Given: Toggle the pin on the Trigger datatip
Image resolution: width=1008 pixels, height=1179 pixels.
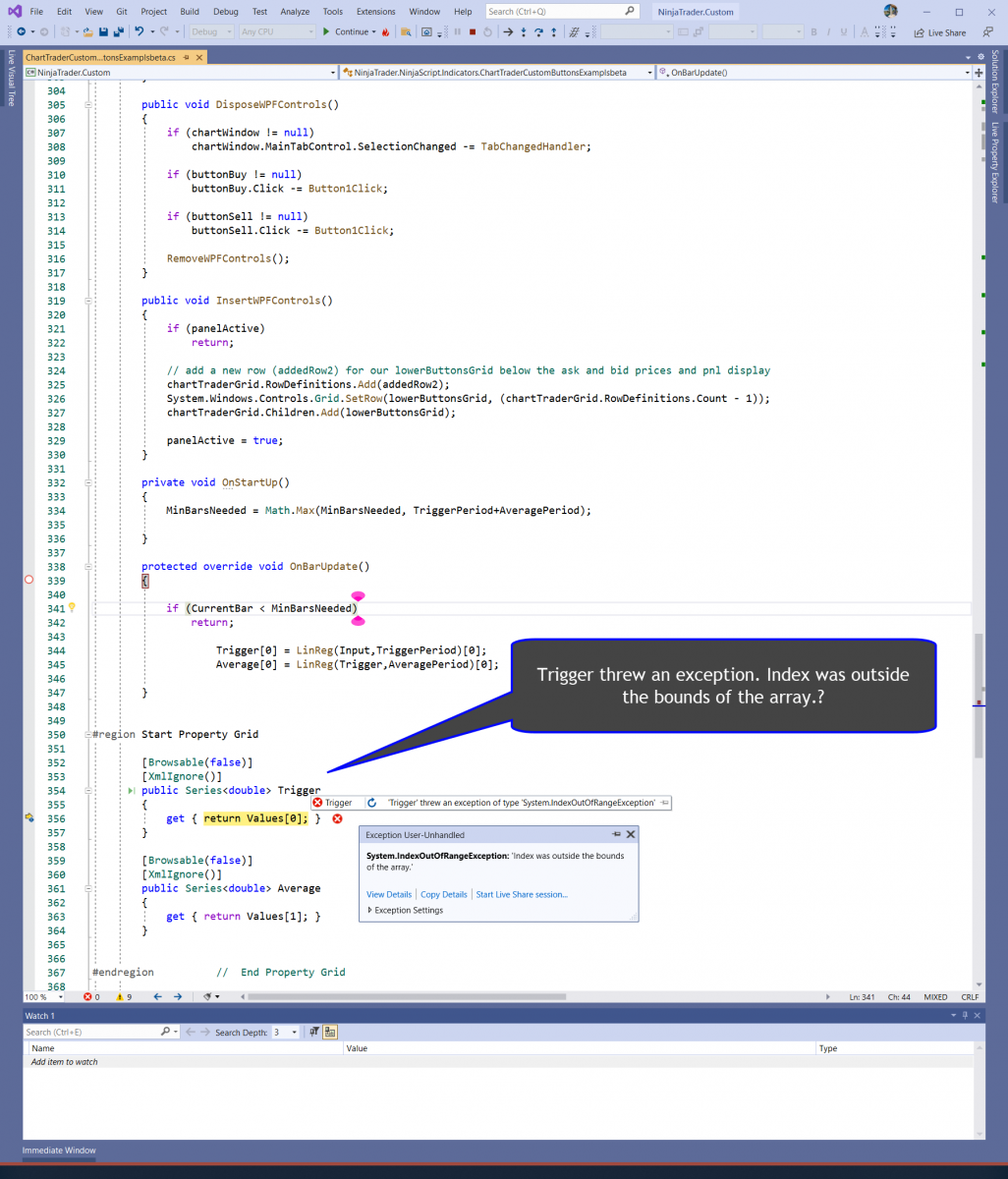Looking at the screenshot, I should [665, 803].
